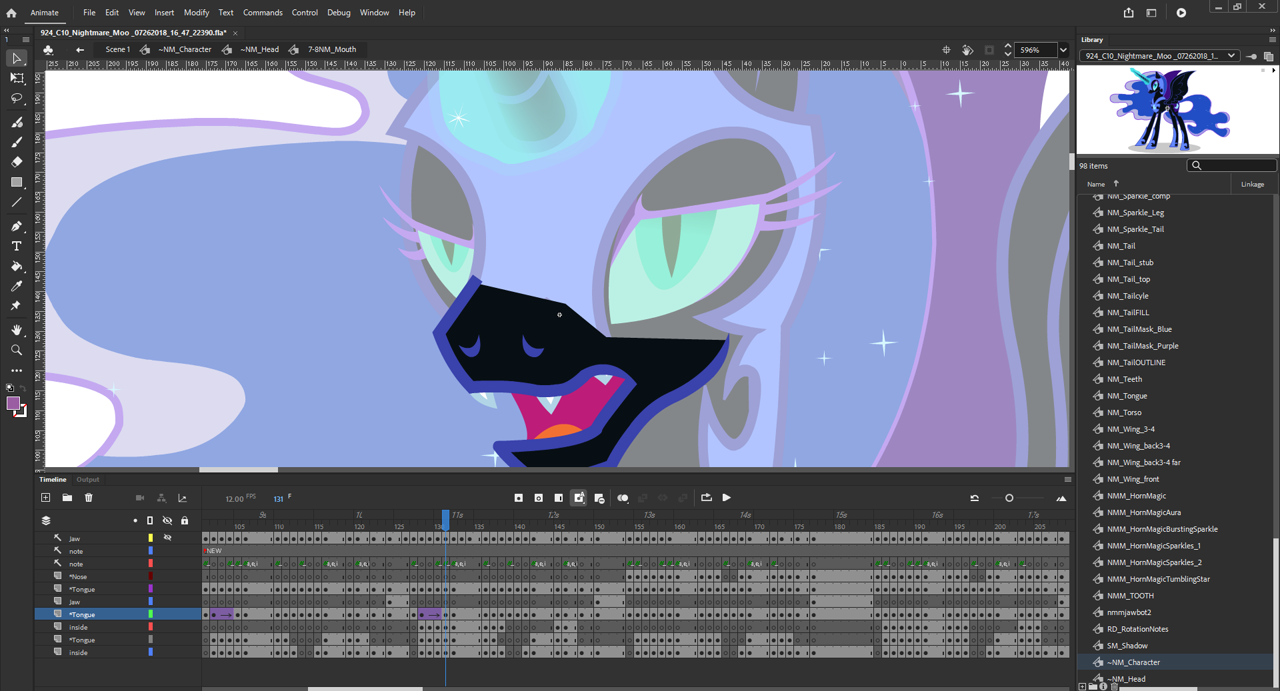
Task: Return to Scene 1 via the breadcrumb
Action: [x=117, y=49]
